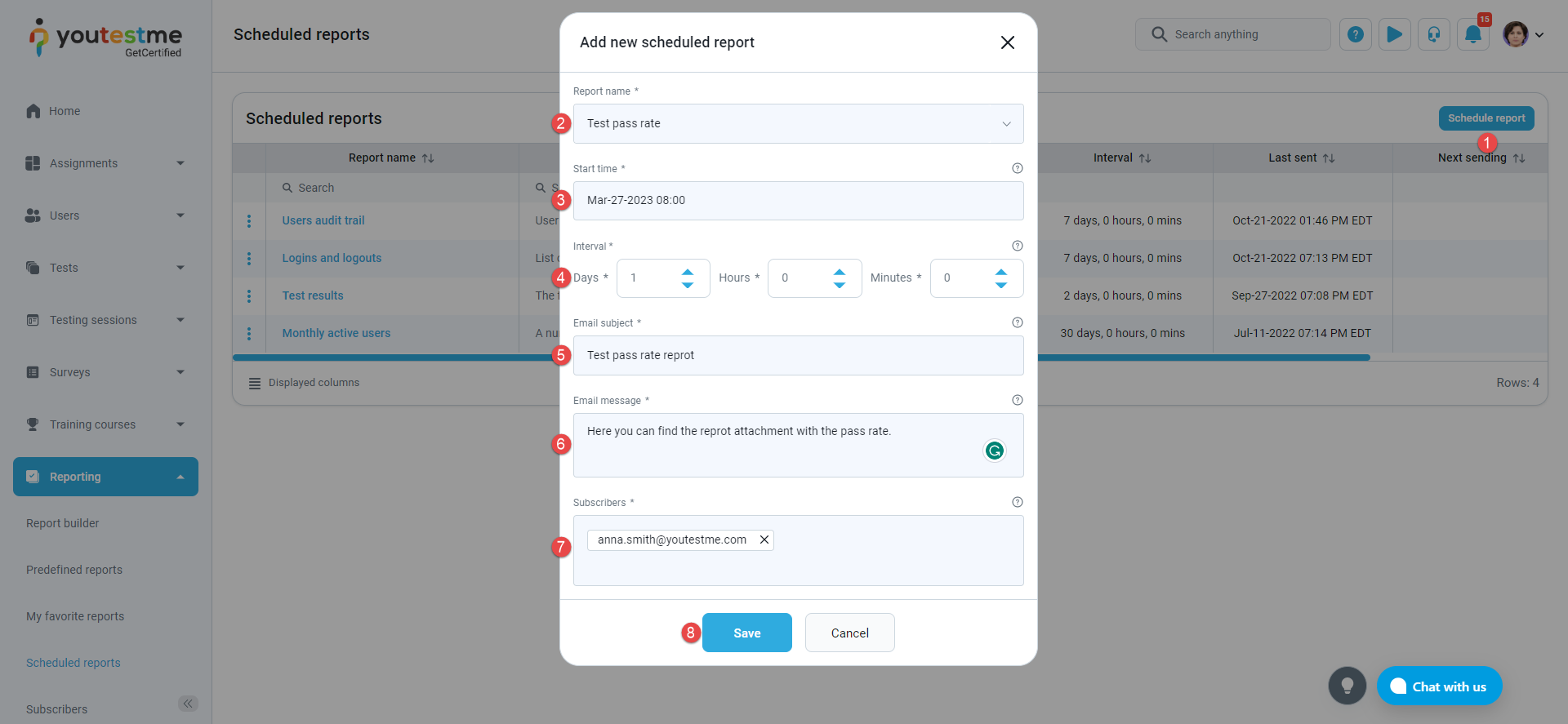Image resolution: width=1568 pixels, height=724 pixels.
Task: Open the headset support icon
Action: 1433,34
